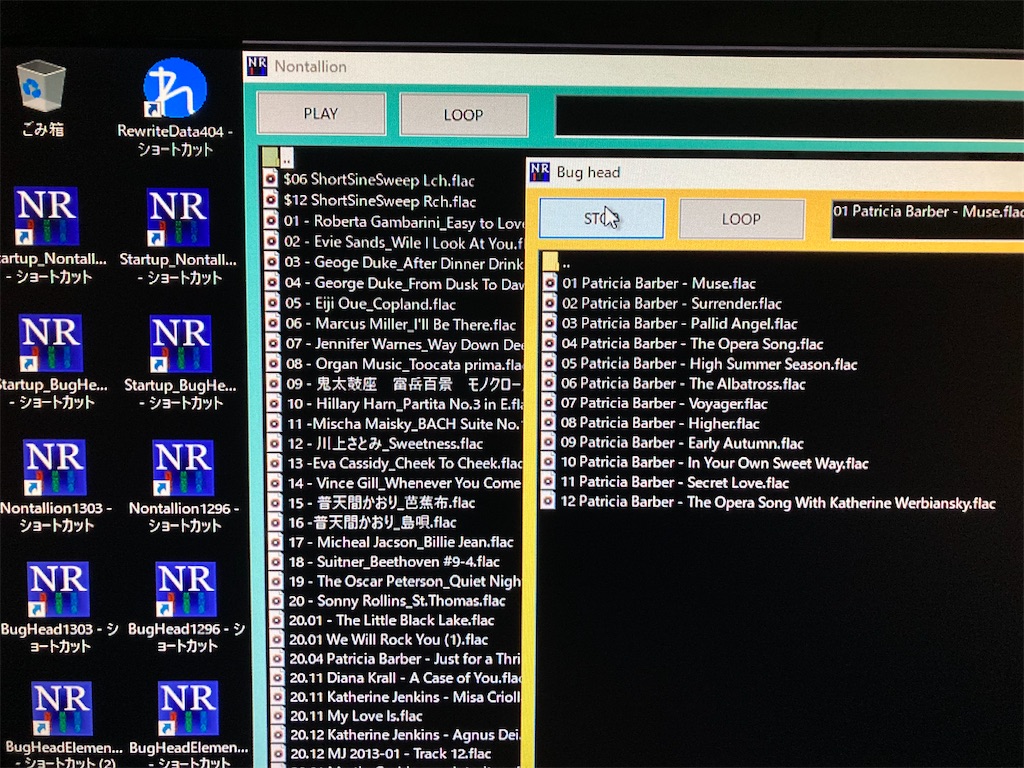Viewport: 1024px width, 768px height.
Task: Select 07 Patricia Barber - Voyager.flac
Action: click(x=664, y=404)
